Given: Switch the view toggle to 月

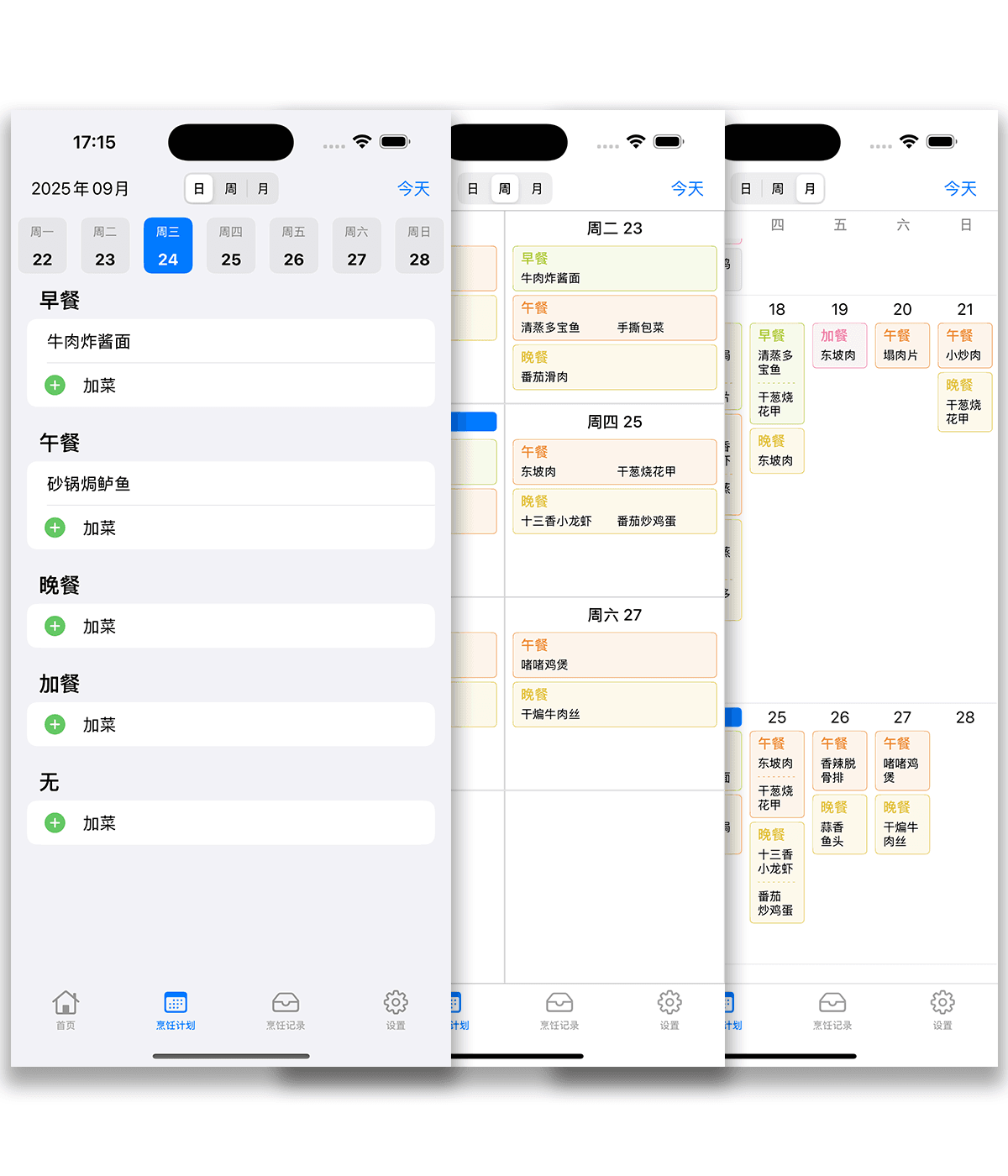Looking at the screenshot, I should click(263, 188).
